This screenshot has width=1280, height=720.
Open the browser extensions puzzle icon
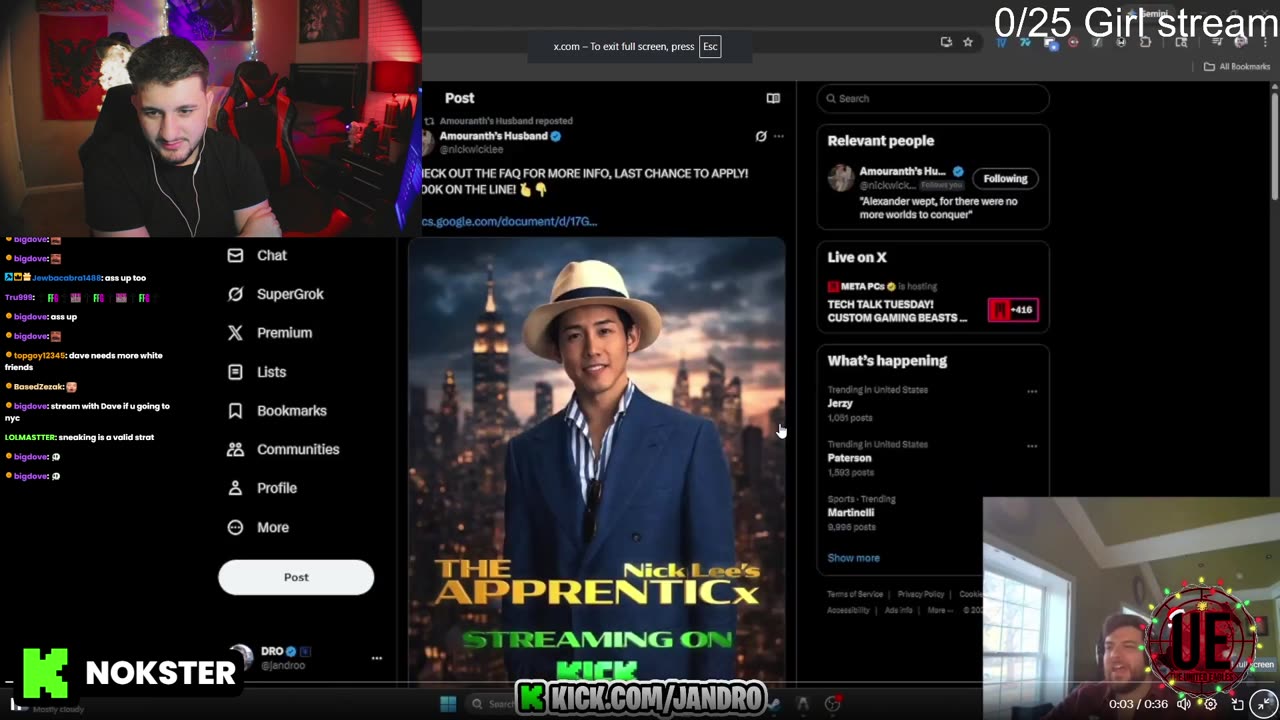coord(1145,42)
